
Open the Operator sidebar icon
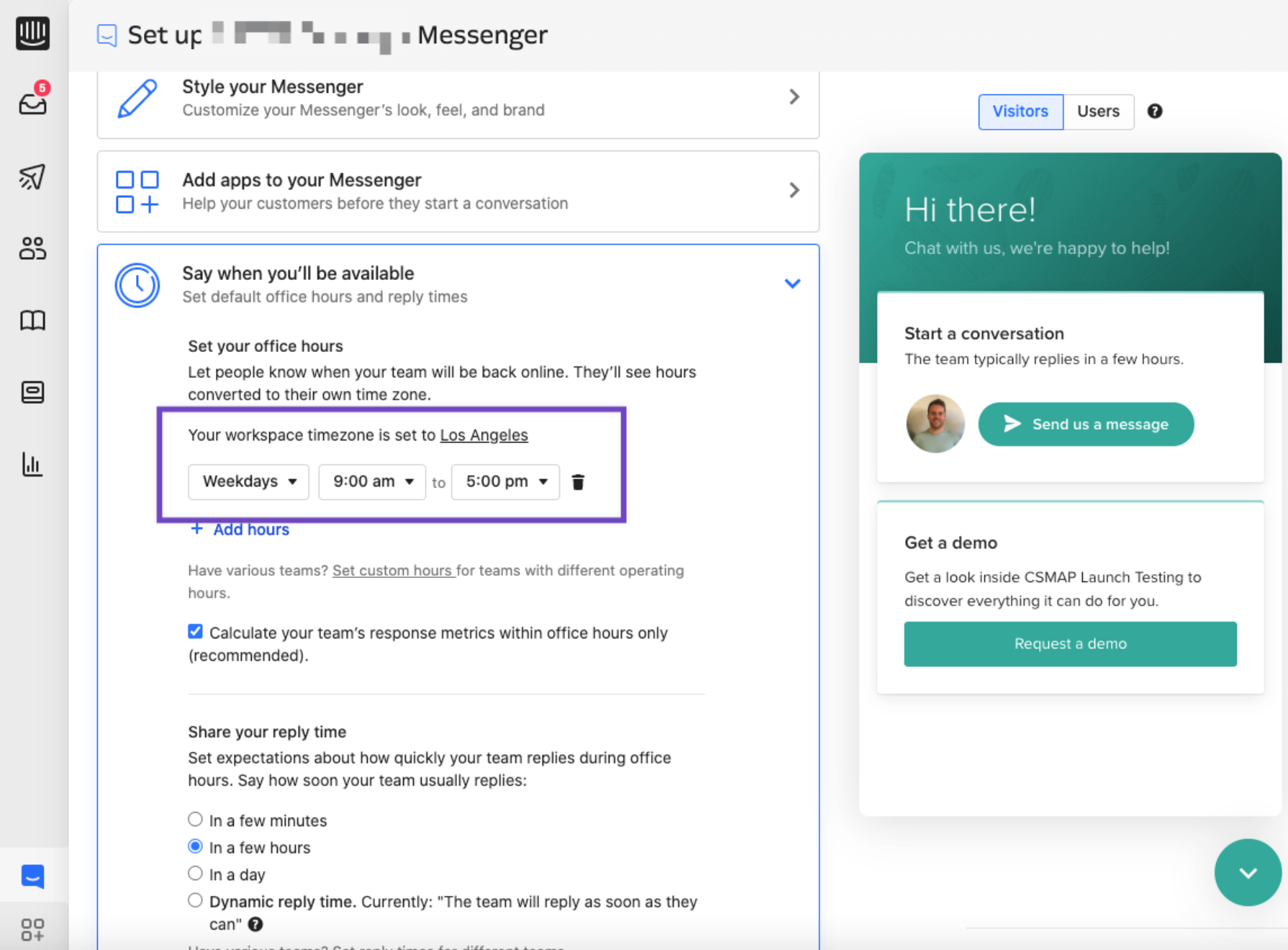(x=32, y=392)
